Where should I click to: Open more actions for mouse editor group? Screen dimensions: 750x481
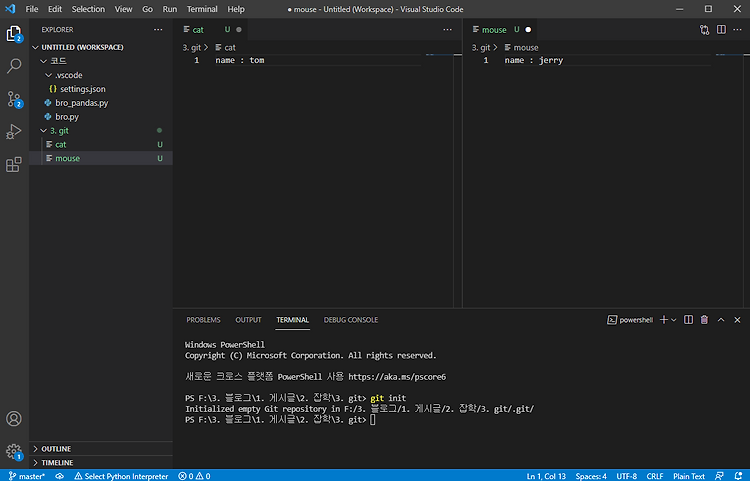pos(737,30)
